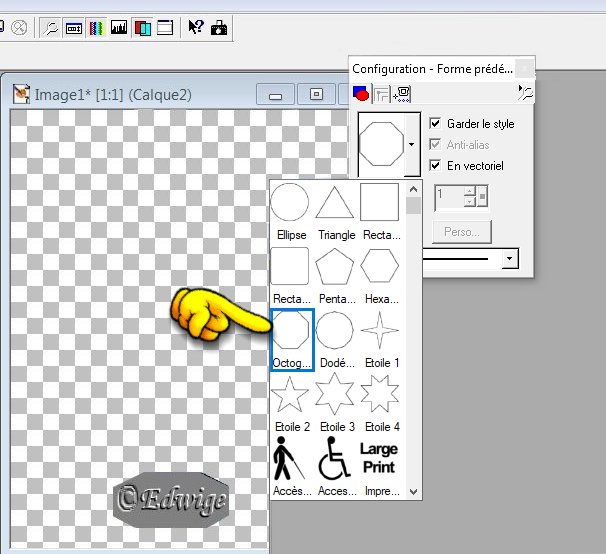Open the toolbox icon in toolbar

coord(219,28)
